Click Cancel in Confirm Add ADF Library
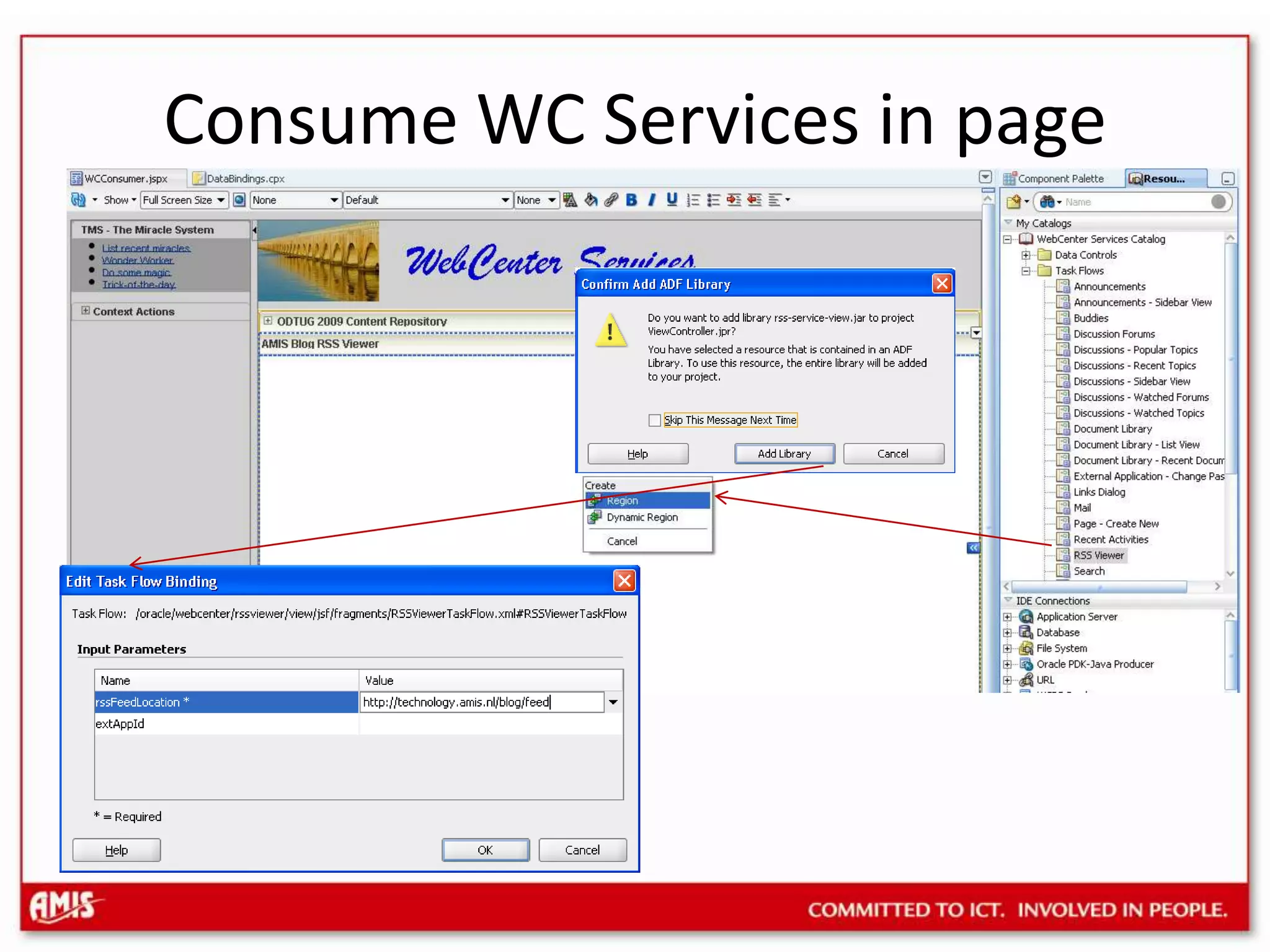 (893, 454)
